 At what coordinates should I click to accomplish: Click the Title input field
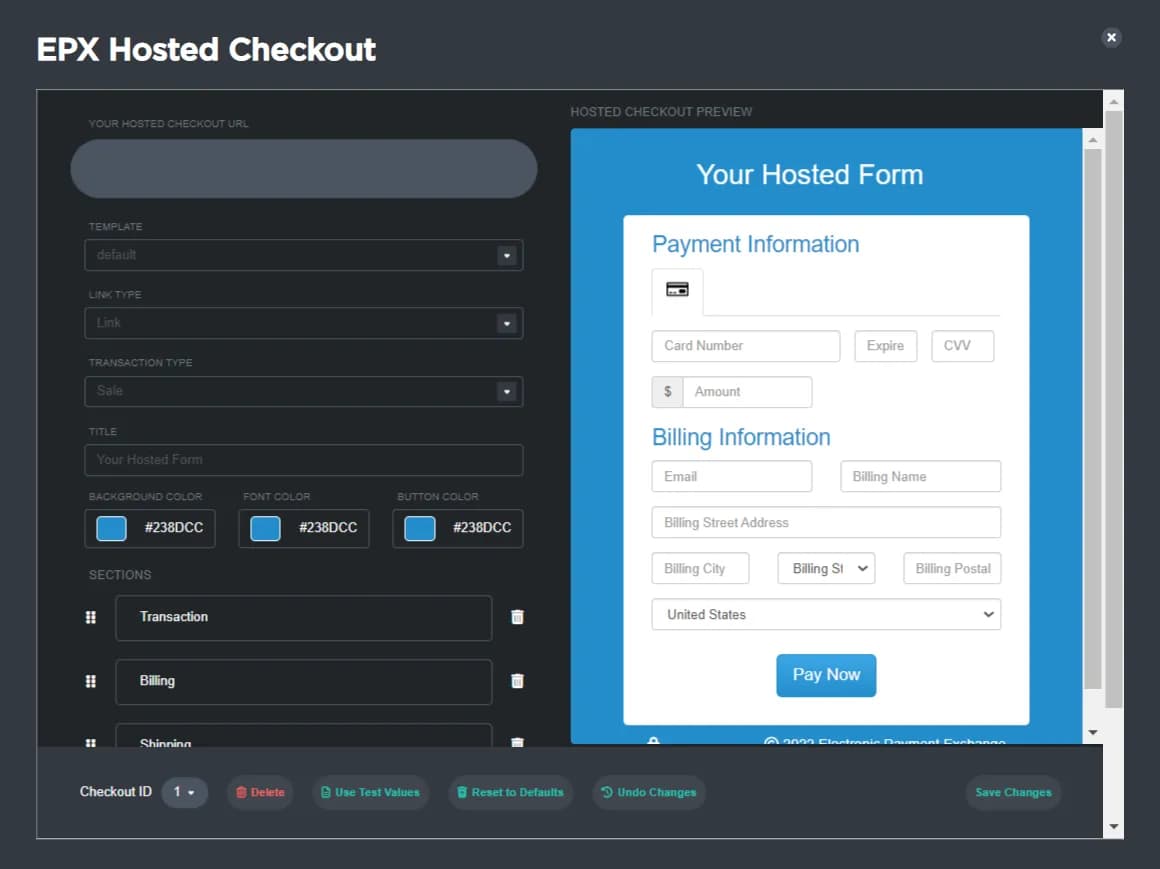303,460
